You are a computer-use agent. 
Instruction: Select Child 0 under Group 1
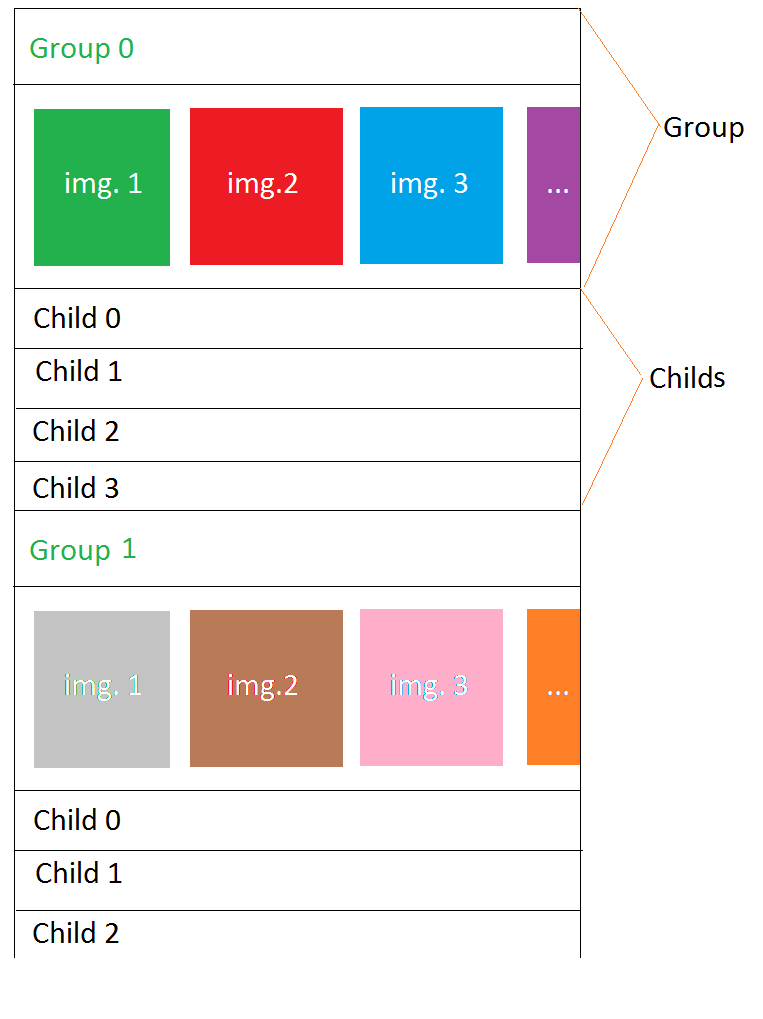pyautogui.click(x=297, y=820)
